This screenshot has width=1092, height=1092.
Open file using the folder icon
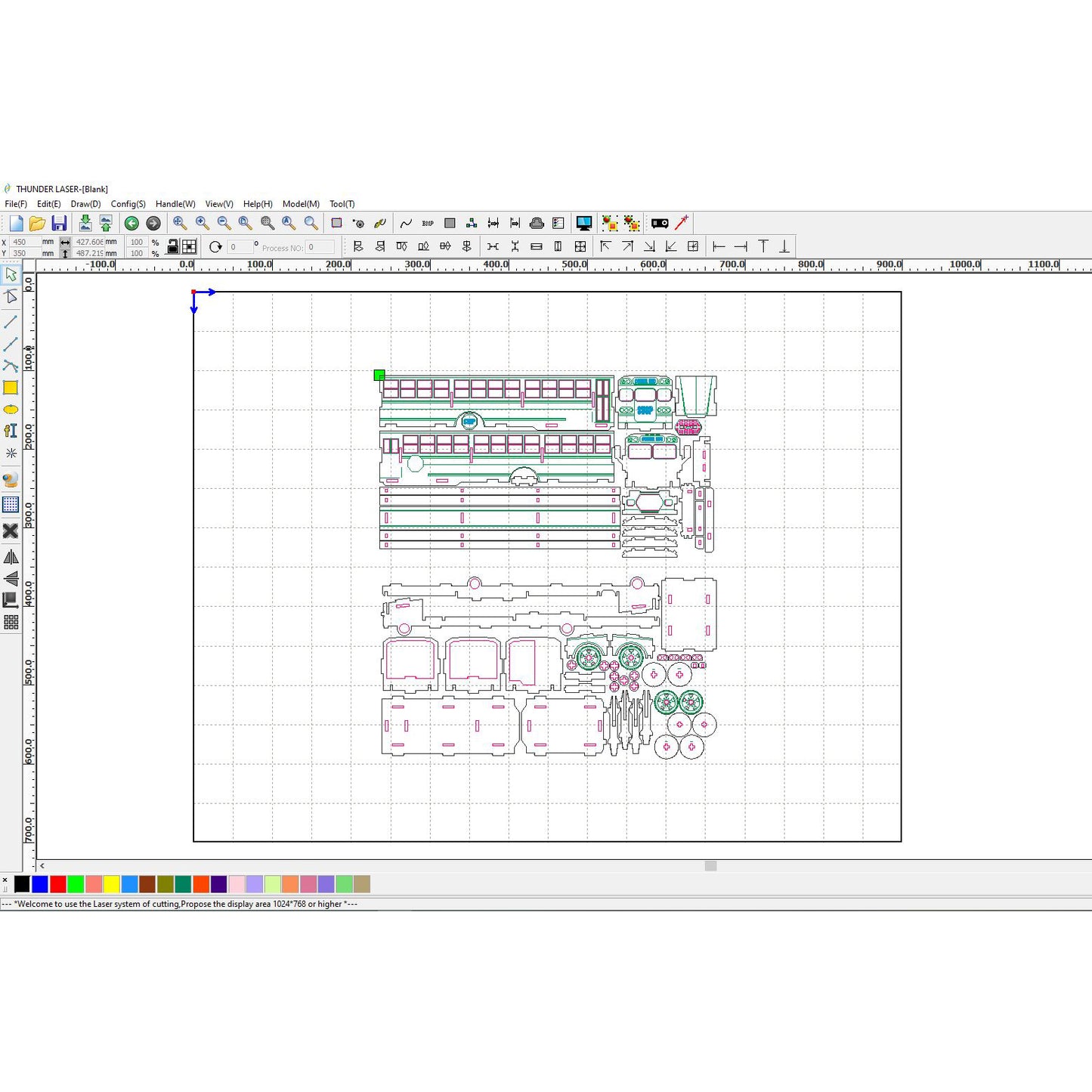coord(37,223)
